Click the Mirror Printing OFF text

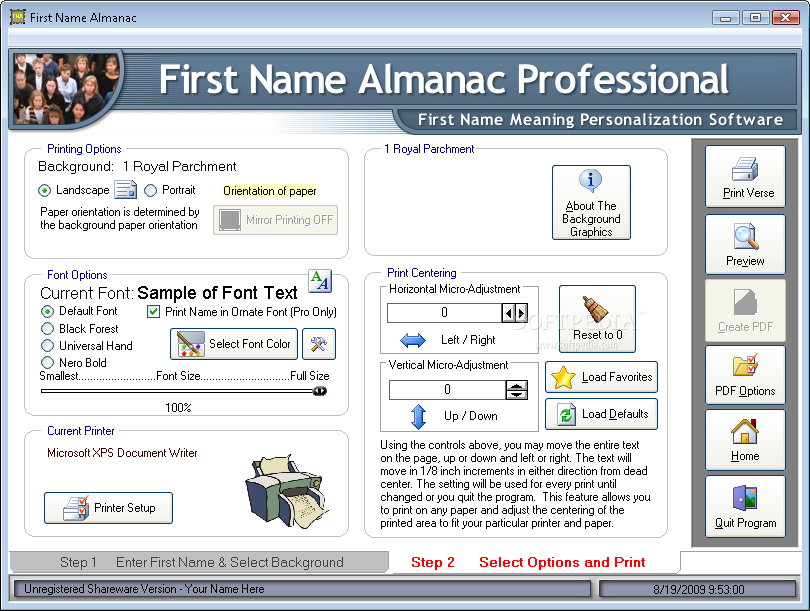[289, 220]
